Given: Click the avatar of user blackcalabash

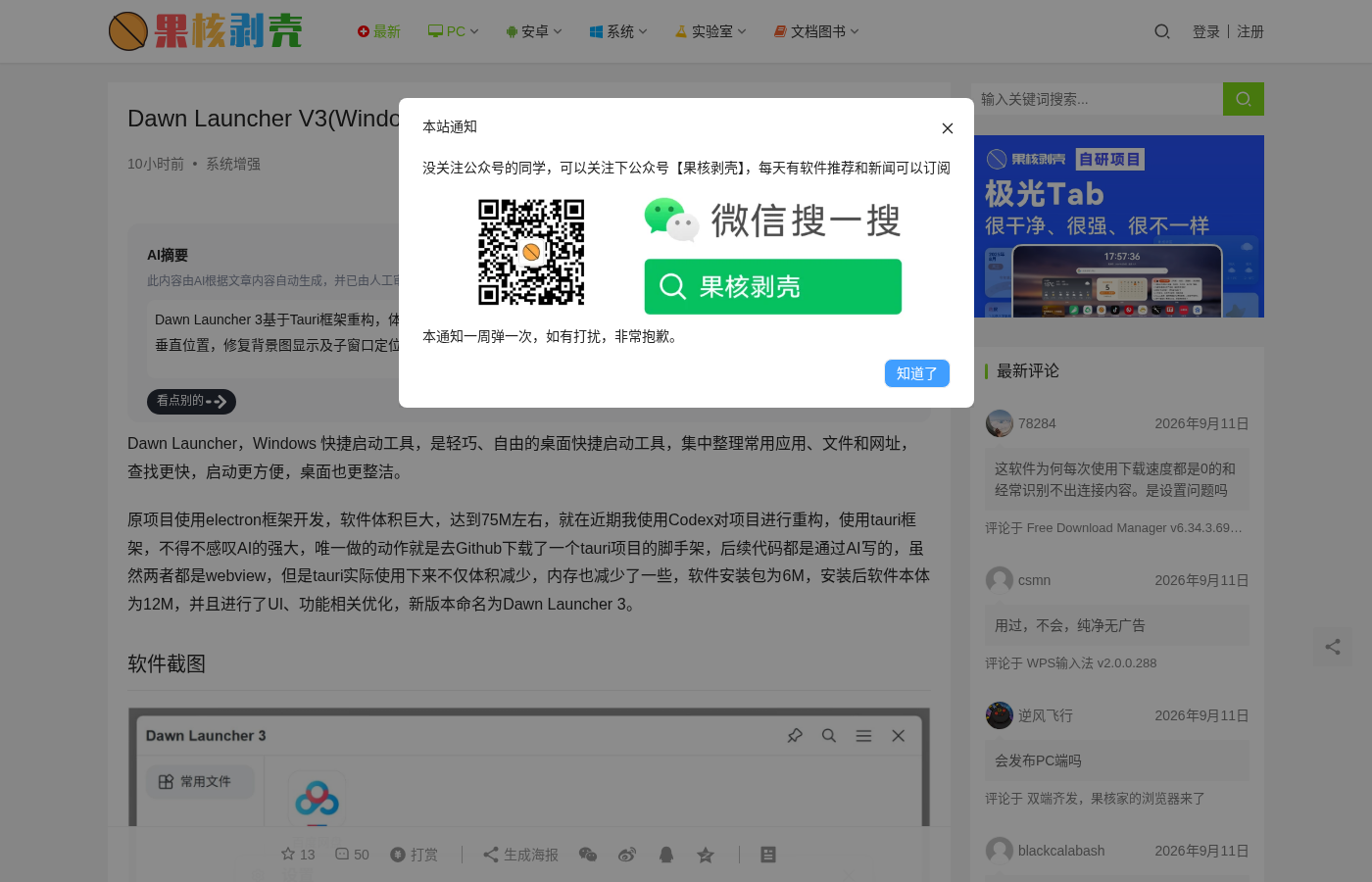Looking at the screenshot, I should pyautogui.click(x=1000, y=851).
